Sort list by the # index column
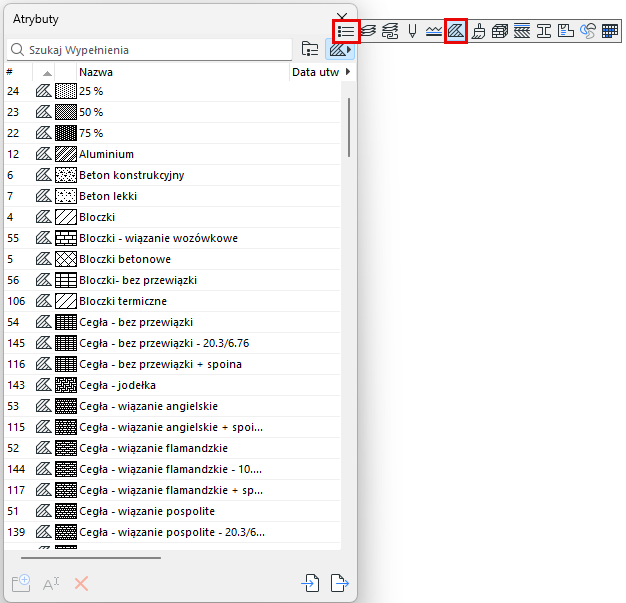626x603 pixels. pyautogui.click(x=18, y=72)
